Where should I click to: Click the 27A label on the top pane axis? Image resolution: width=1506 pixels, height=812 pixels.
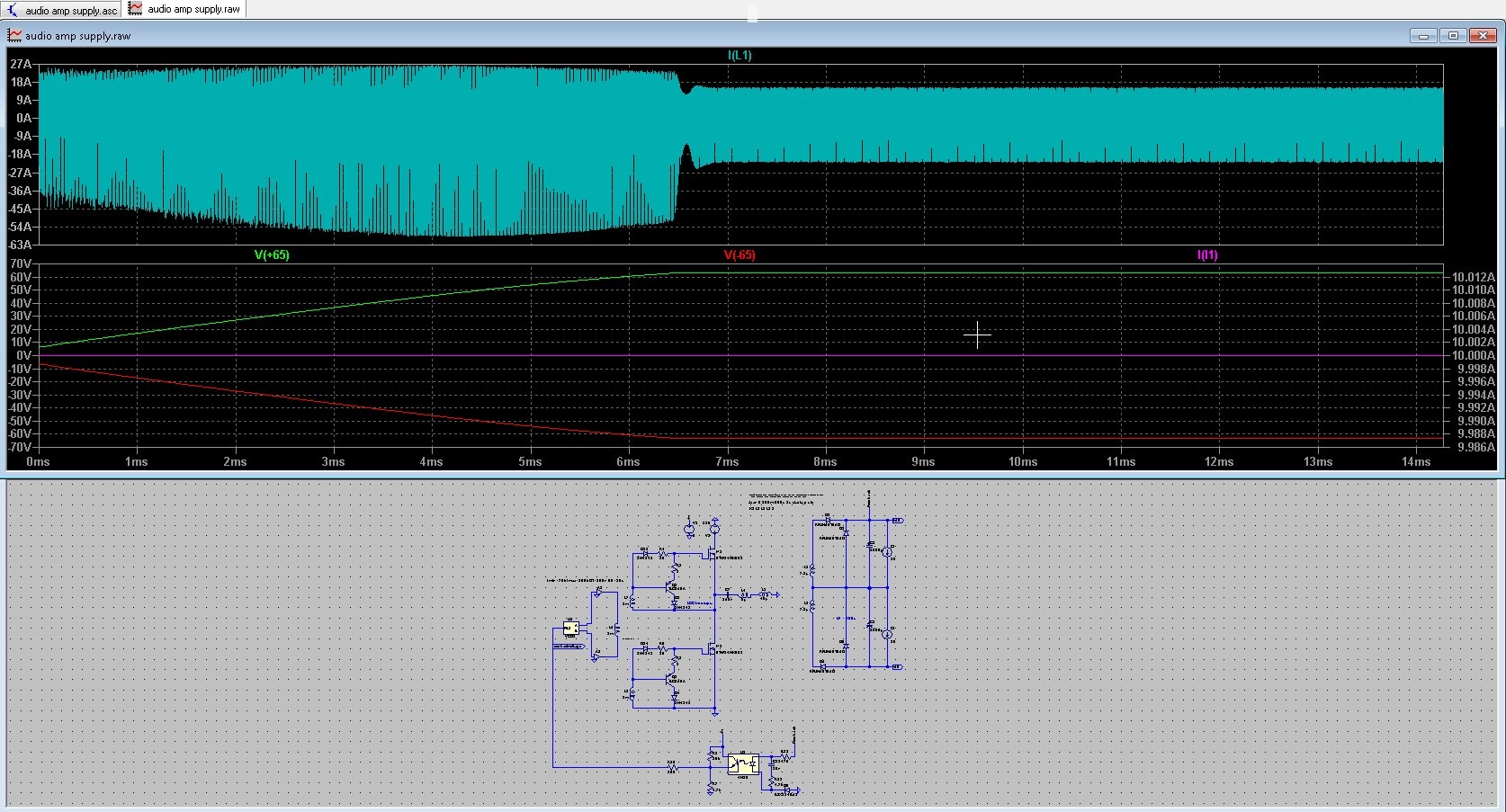coord(22,64)
